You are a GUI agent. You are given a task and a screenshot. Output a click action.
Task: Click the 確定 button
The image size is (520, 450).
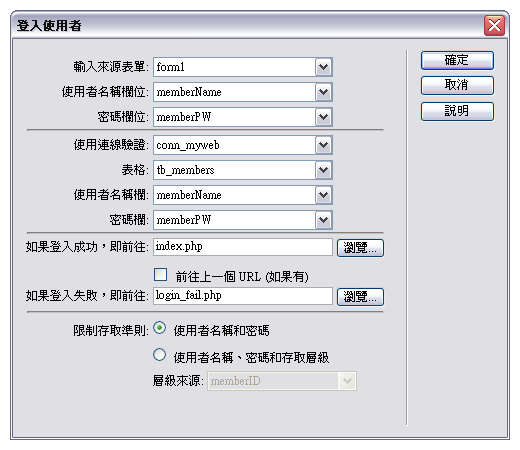click(457, 60)
